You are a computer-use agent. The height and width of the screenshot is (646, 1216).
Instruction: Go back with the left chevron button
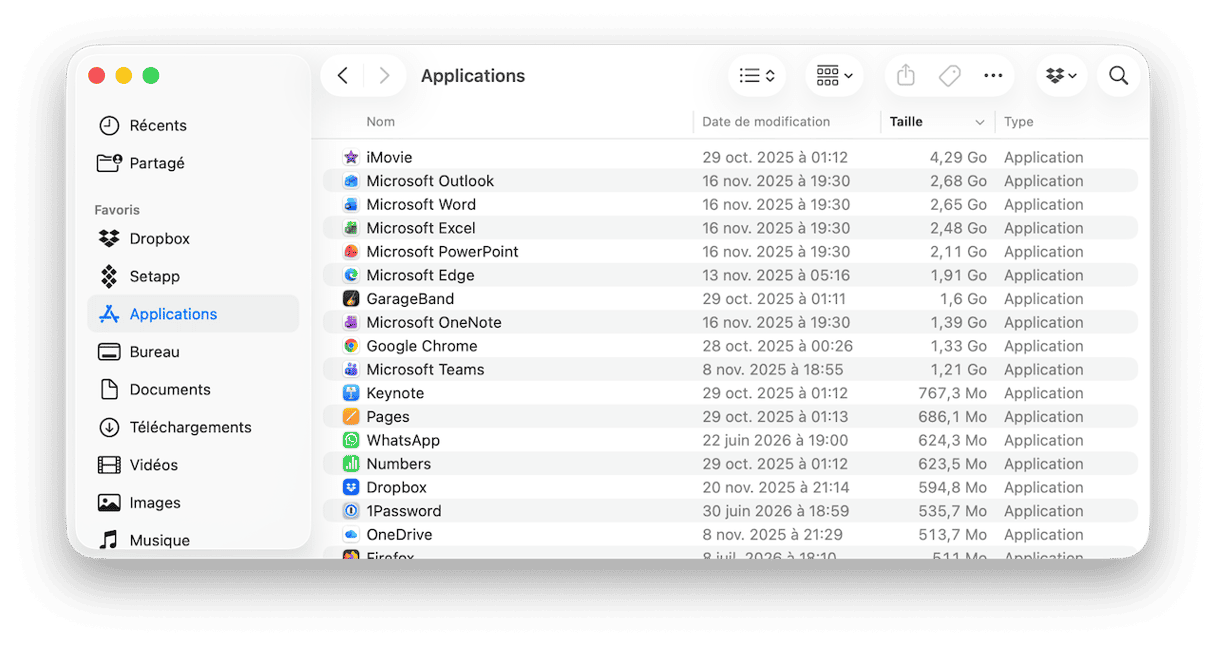pos(343,76)
